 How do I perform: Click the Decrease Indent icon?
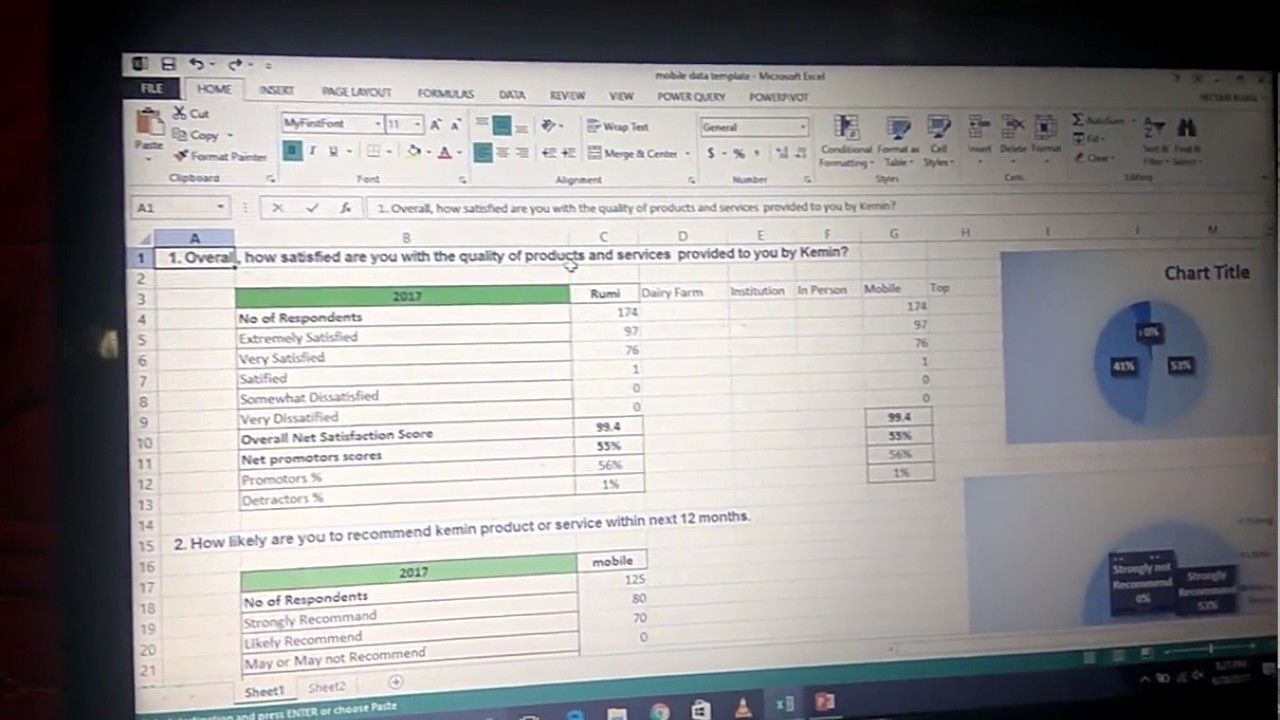(x=548, y=153)
